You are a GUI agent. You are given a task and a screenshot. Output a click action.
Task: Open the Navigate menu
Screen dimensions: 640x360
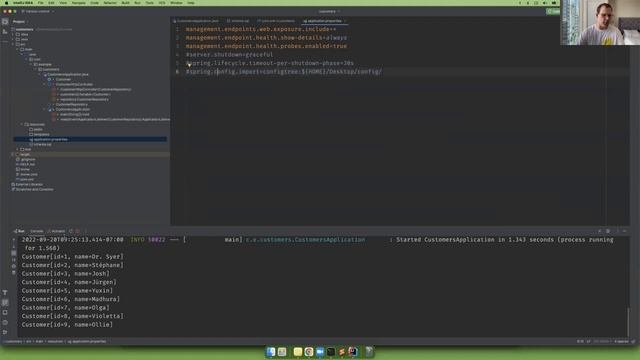(x=78, y=3)
